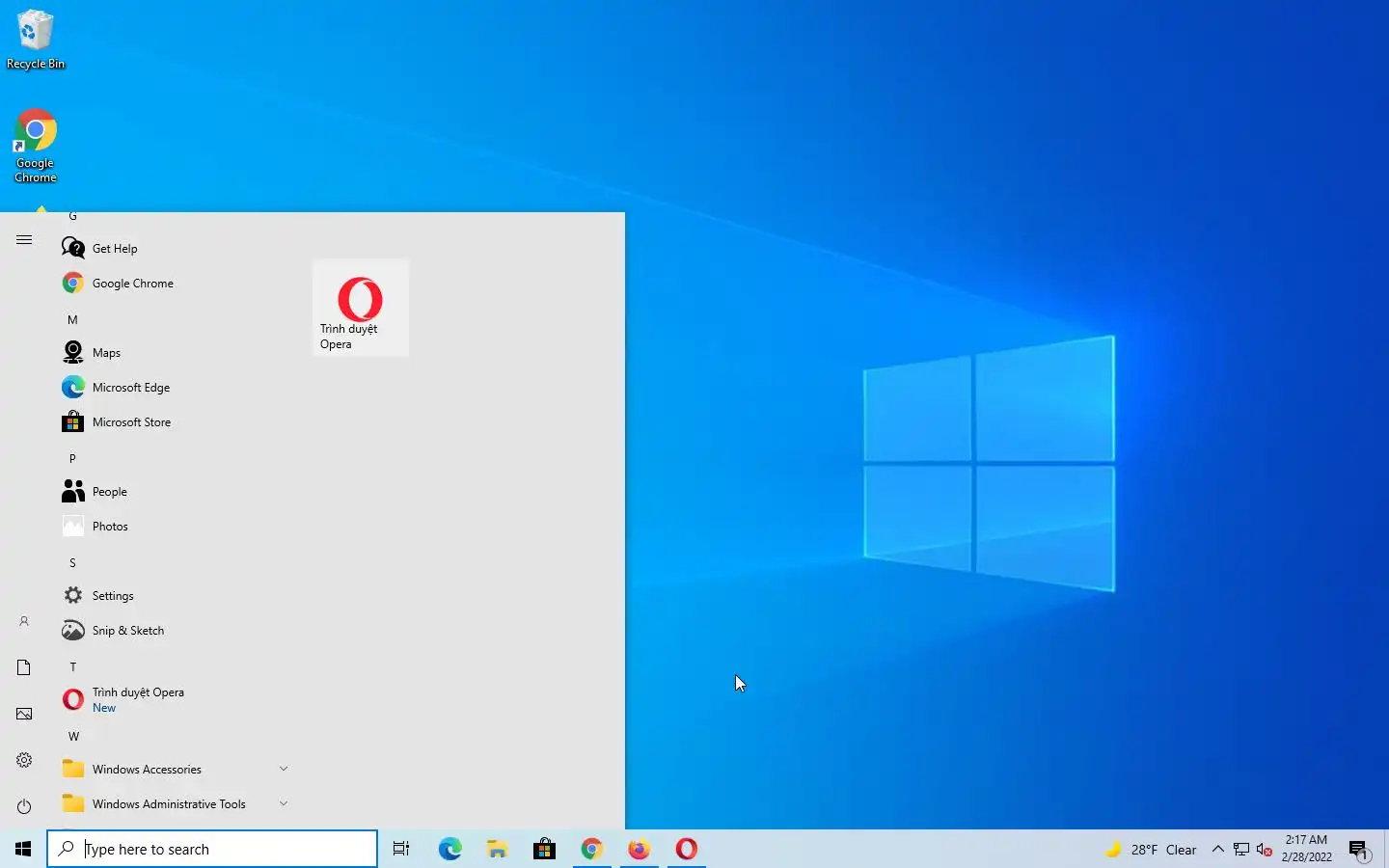Image resolution: width=1389 pixels, height=868 pixels.
Task: Jump using the M letter header
Action: [72, 319]
